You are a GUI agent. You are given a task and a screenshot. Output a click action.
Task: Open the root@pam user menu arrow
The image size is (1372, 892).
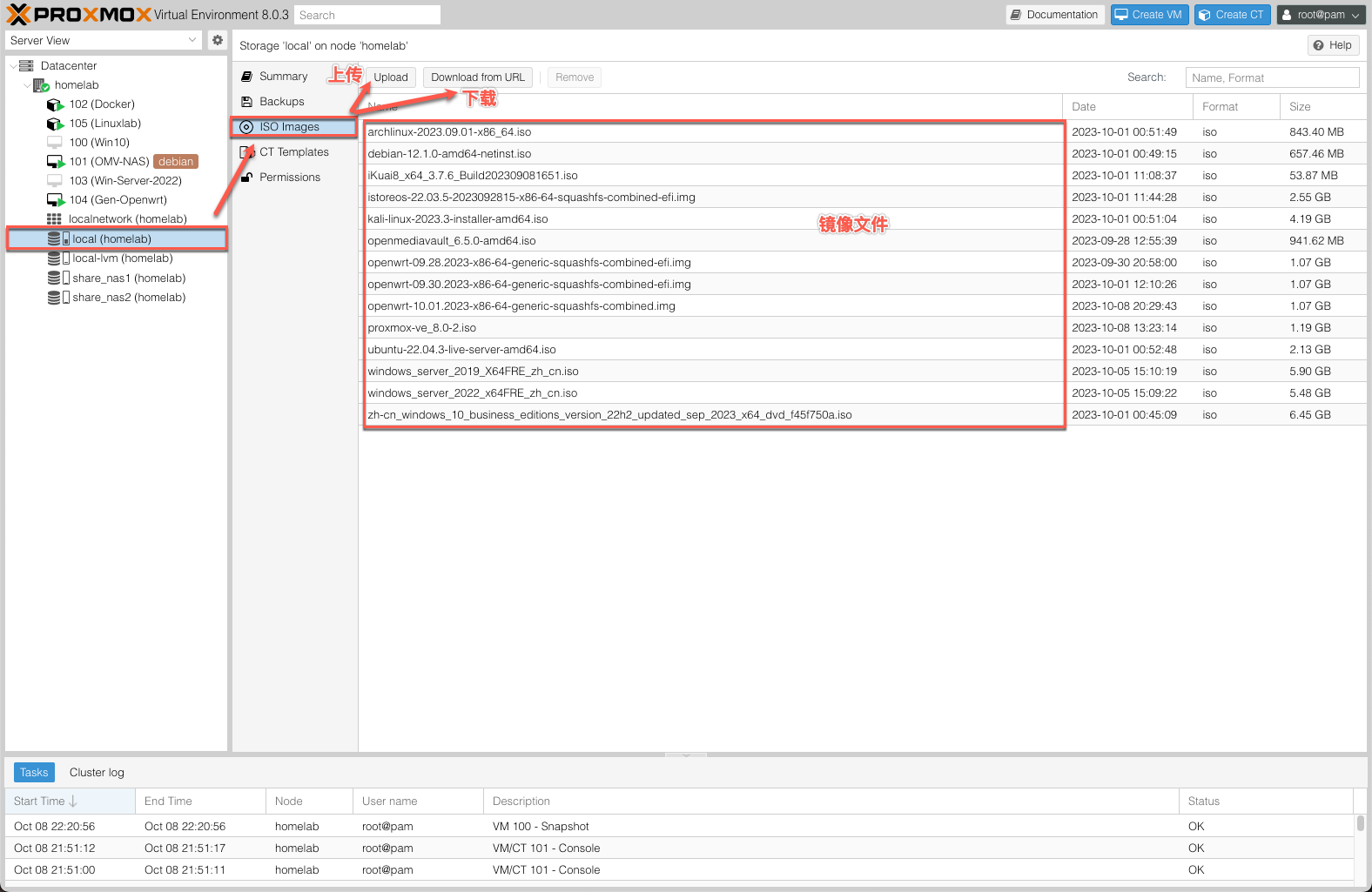click(1355, 16)
